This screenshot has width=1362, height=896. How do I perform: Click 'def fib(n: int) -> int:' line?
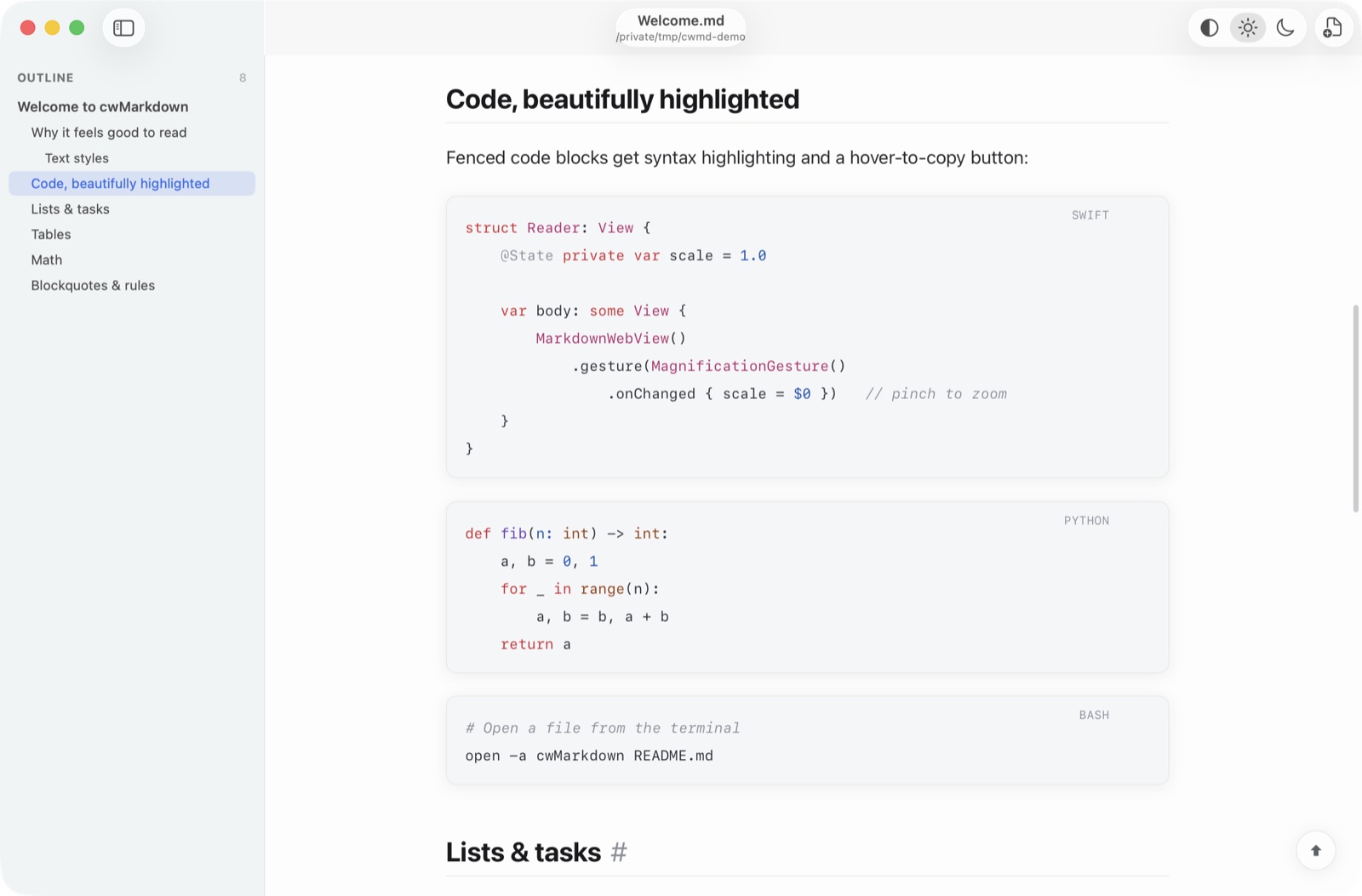567,534
